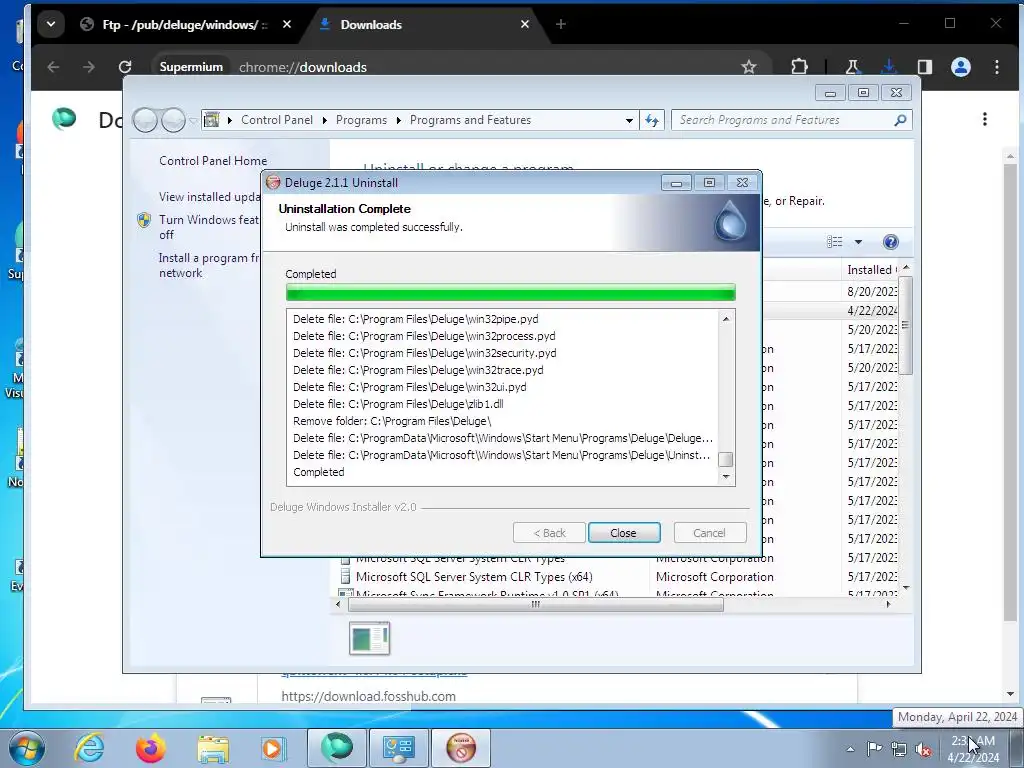Switch to Control Panel taskbar icon

398,748
